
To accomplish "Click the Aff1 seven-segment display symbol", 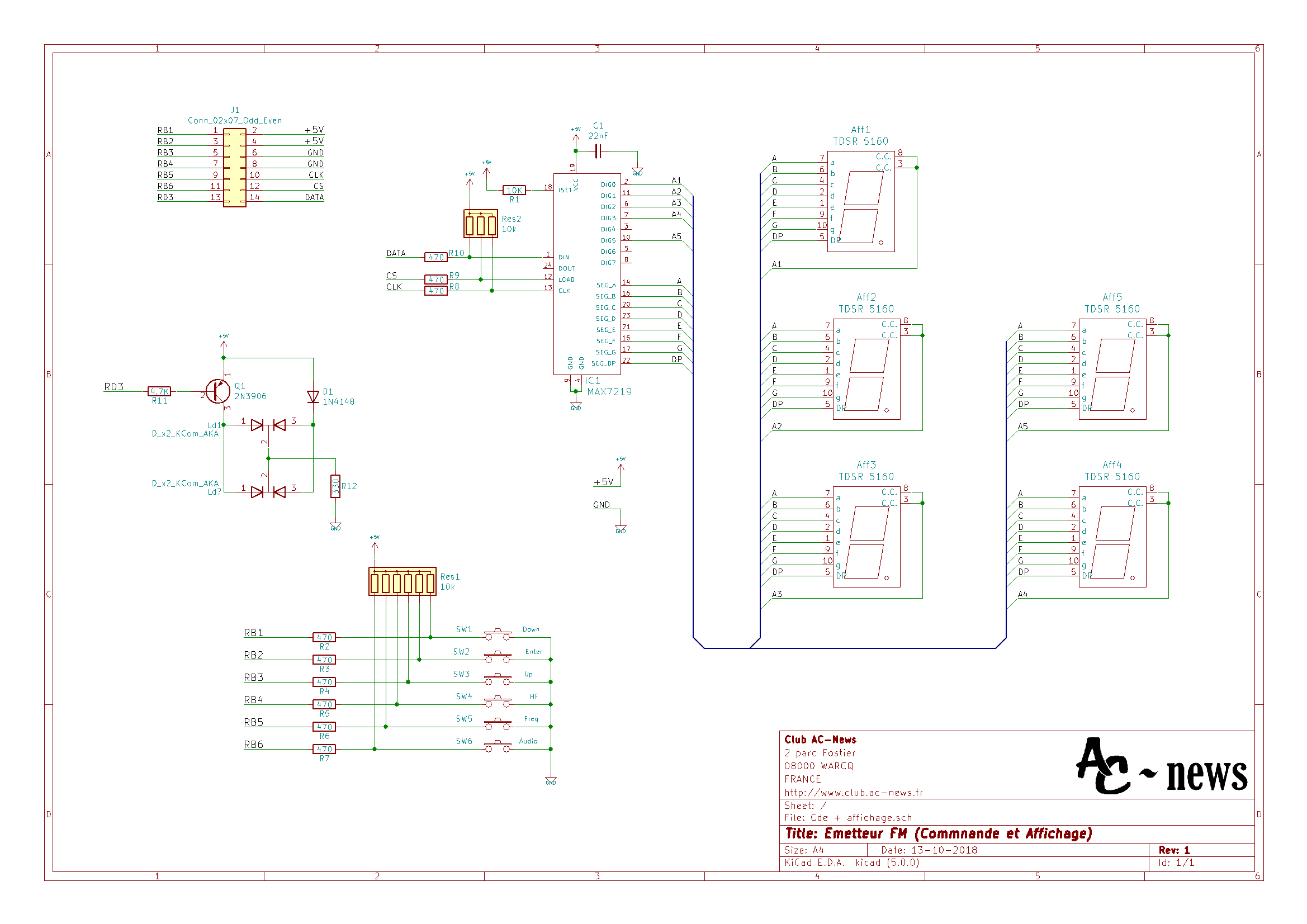I will click(x=861, y=202).
